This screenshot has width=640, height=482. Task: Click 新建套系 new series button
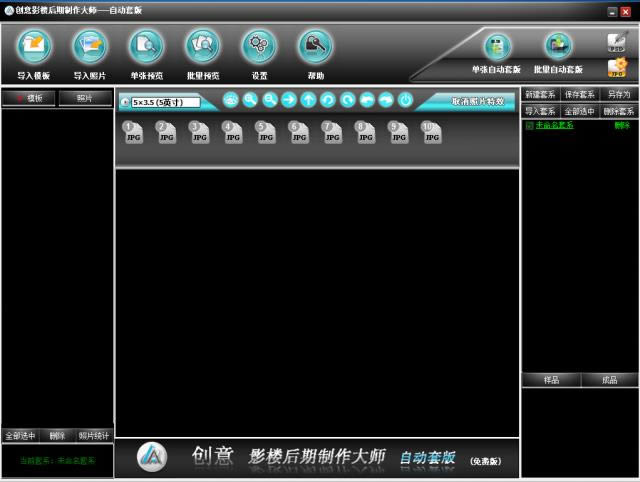540,95
